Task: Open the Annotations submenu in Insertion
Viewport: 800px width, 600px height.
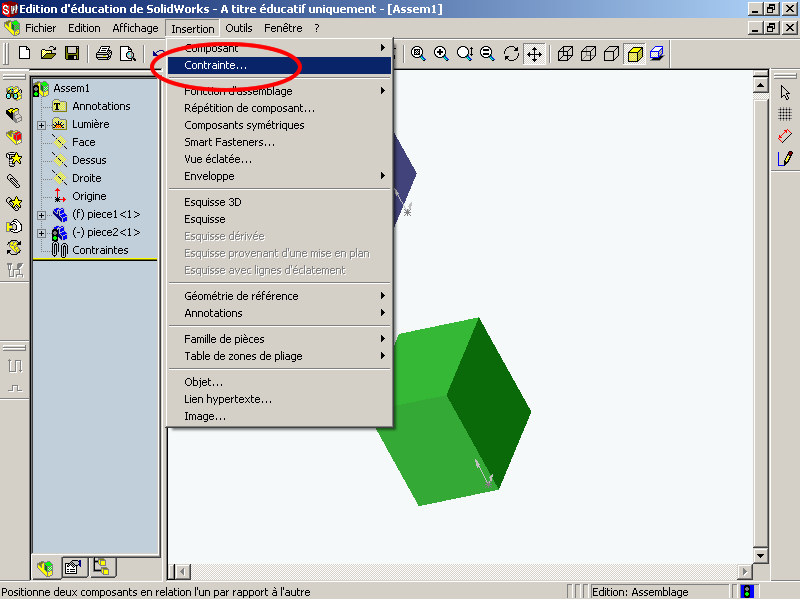Action: 280,313
